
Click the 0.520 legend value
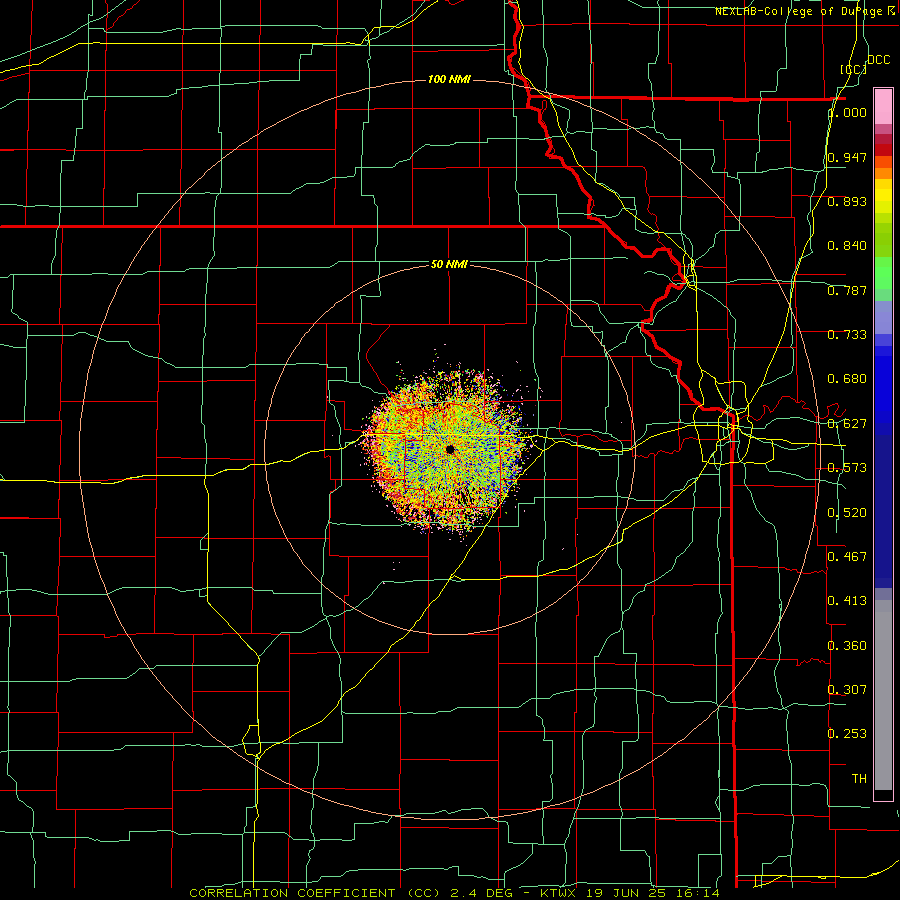[847, 513]
